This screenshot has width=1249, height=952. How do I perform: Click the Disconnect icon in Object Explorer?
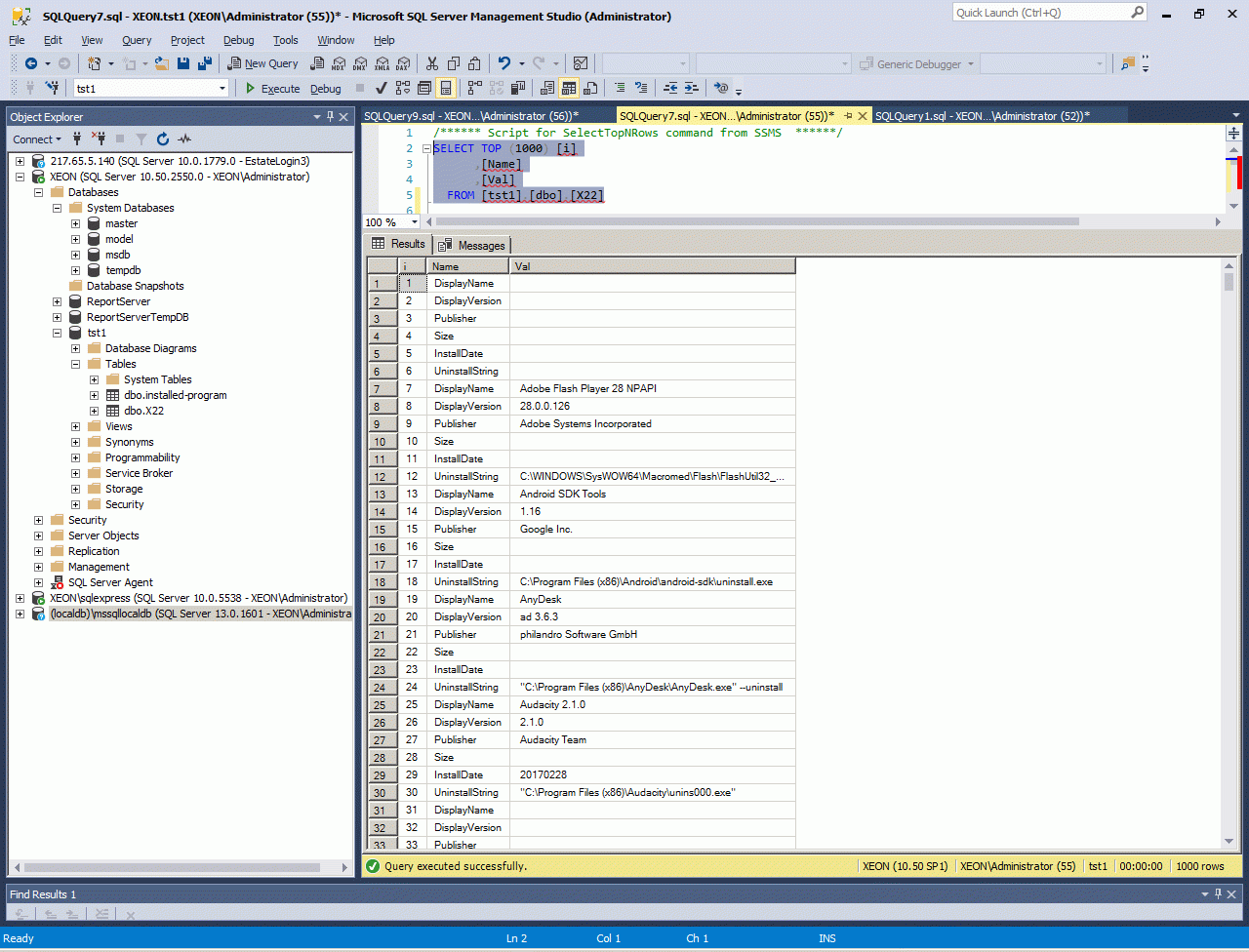tap(99, 139)
